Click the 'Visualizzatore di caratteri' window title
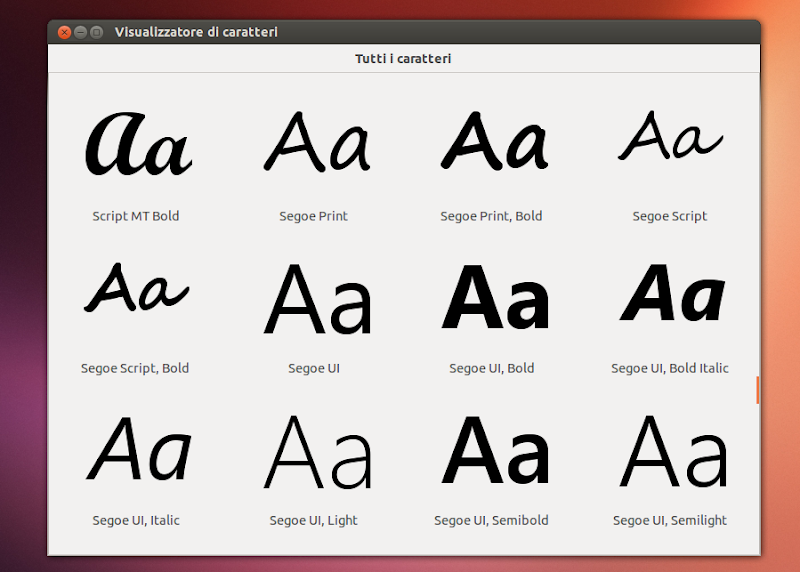800x572 pixels. click(196, 32)
